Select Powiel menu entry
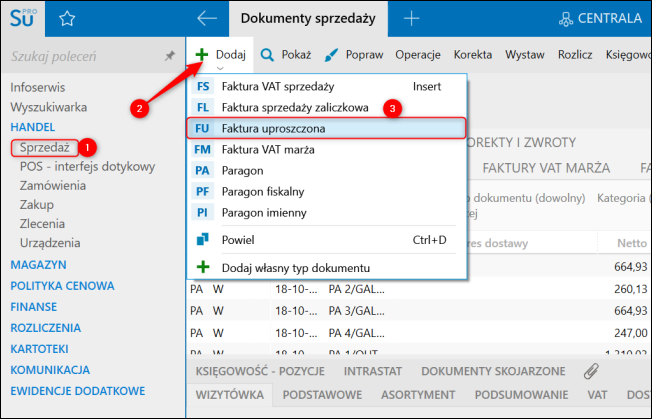 point(326,240)
